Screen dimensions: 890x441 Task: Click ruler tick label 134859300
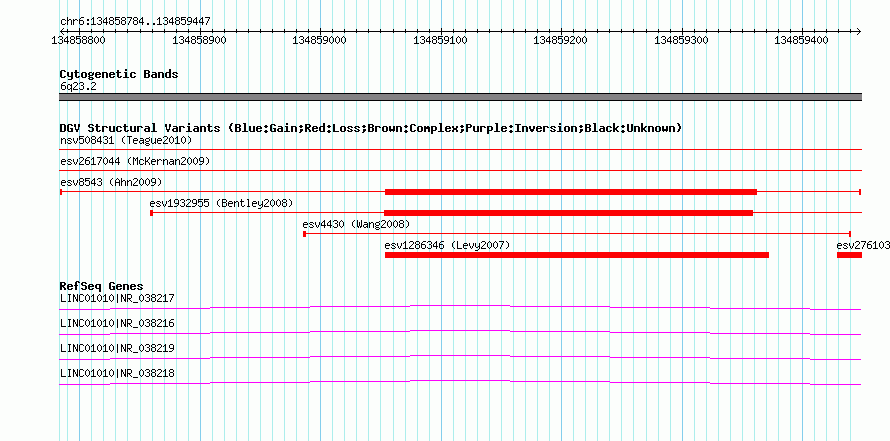click(x=682, y=40)
